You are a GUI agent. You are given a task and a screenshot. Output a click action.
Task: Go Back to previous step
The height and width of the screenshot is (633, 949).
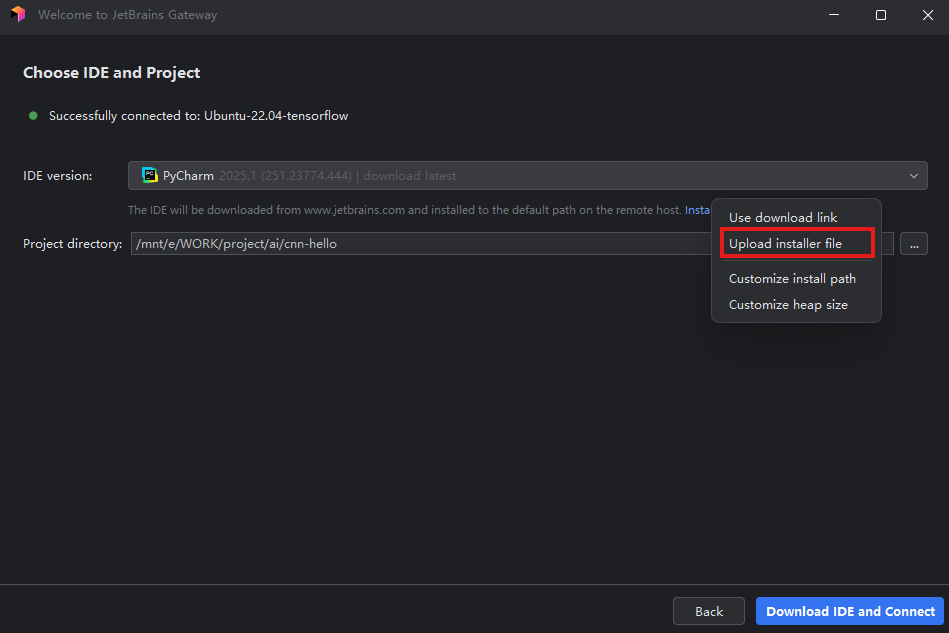[709, 611]
